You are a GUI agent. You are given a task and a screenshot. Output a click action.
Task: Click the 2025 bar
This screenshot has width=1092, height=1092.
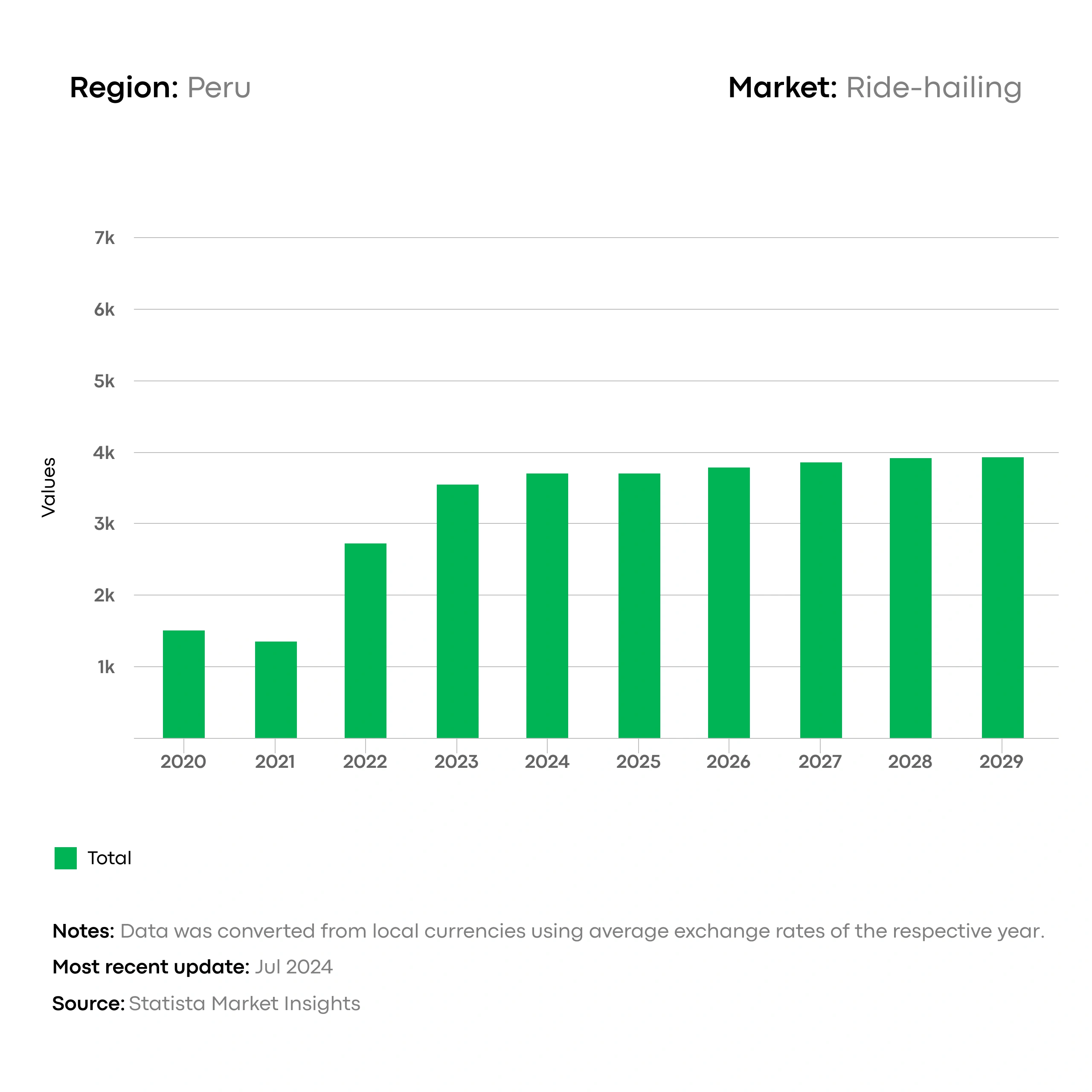pyautogui.click(x=639, y=605)
